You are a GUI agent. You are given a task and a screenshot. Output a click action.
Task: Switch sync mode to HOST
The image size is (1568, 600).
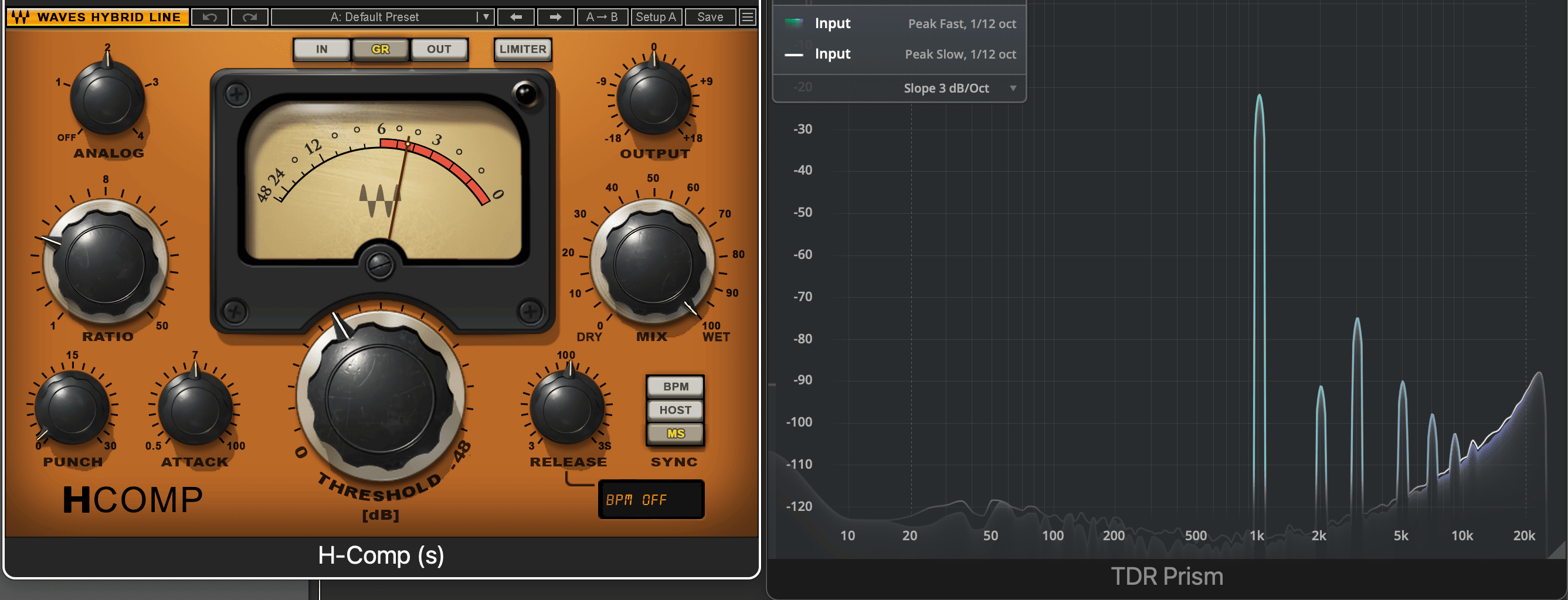point(675,410)
